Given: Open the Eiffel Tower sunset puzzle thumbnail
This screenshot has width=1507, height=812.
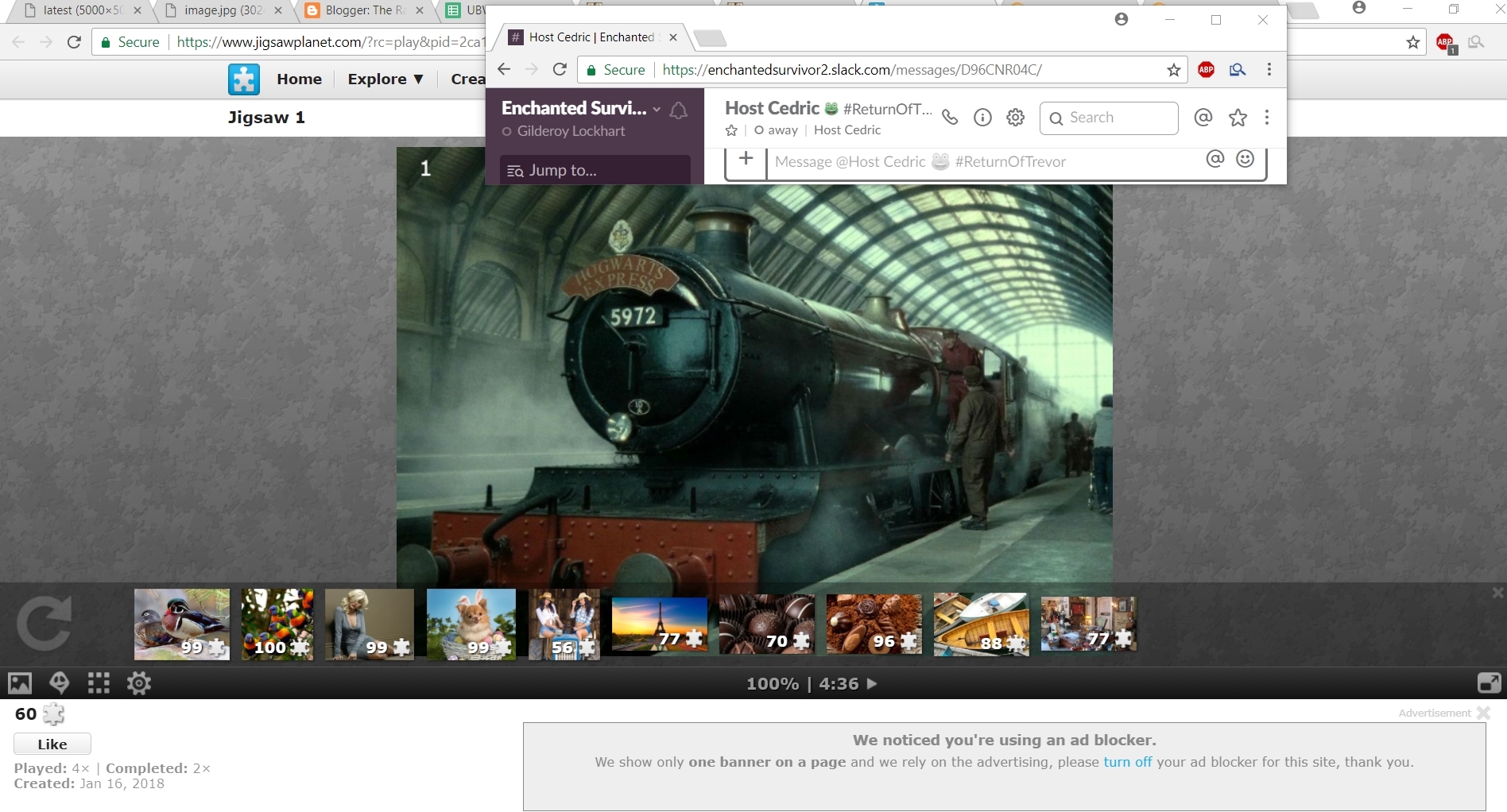Looking at the screenshot, I should (x=660, y=624).
